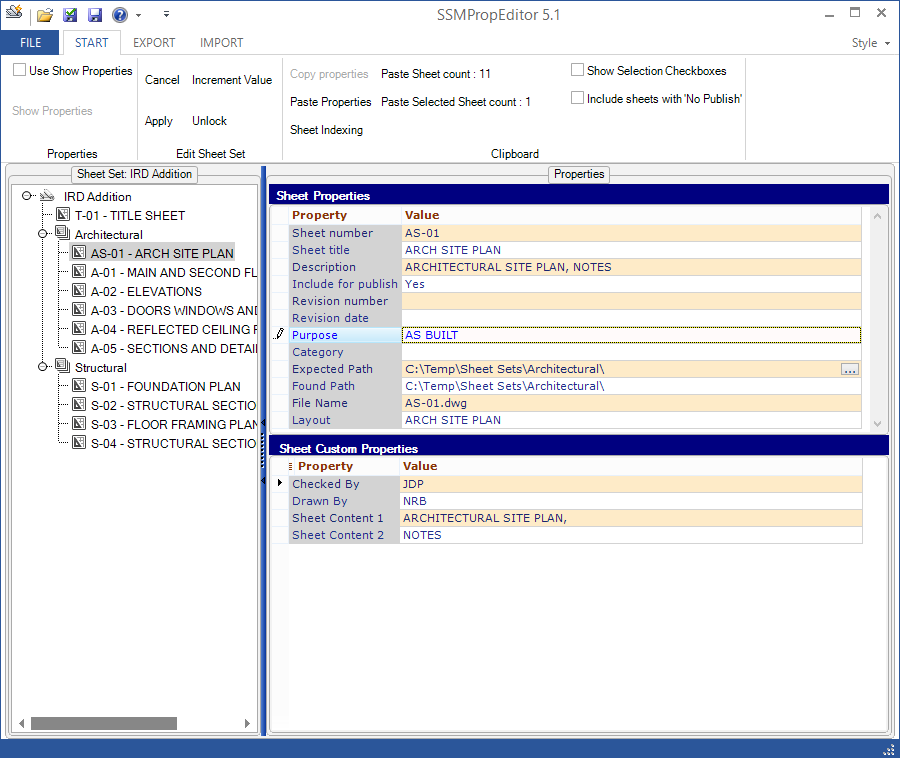The width and height of the screenshot is (900, 758).
Task: Click the S-03 FLOOR FRAMING sheet icon
Action: coord(79,423)
